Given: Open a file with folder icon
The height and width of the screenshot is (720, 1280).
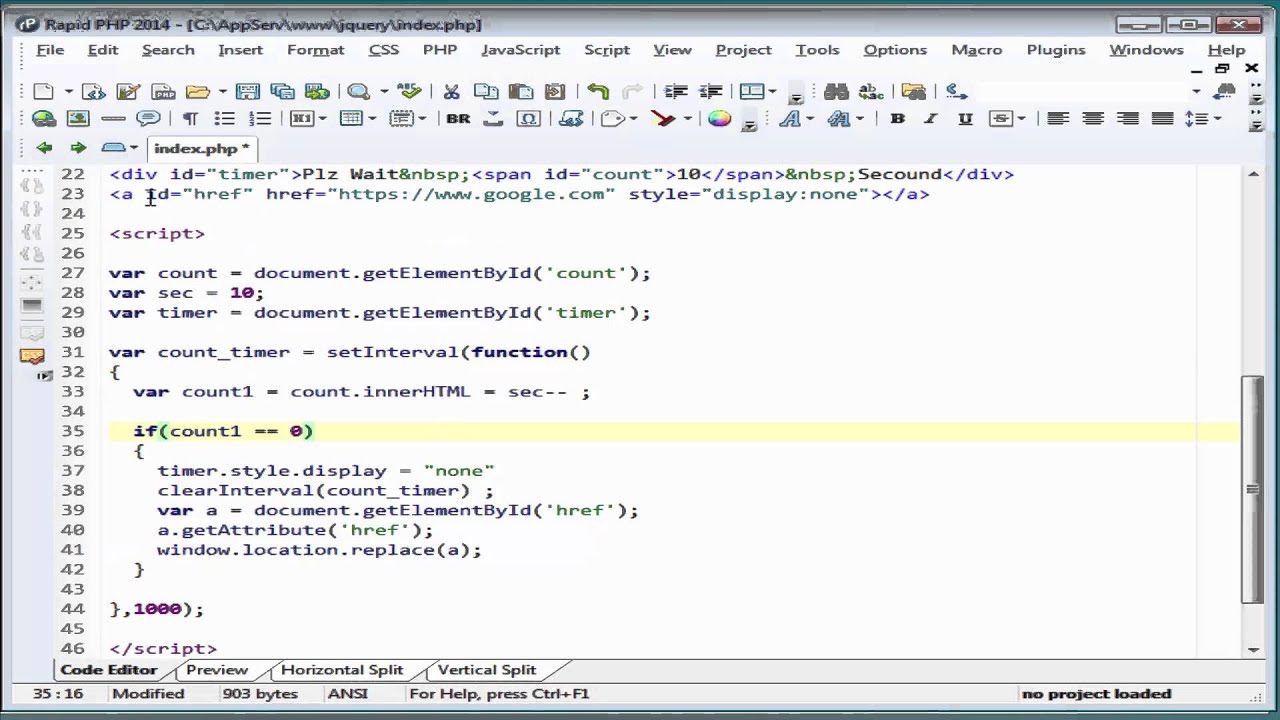Looking at the screenshot, I should [197, 92].
